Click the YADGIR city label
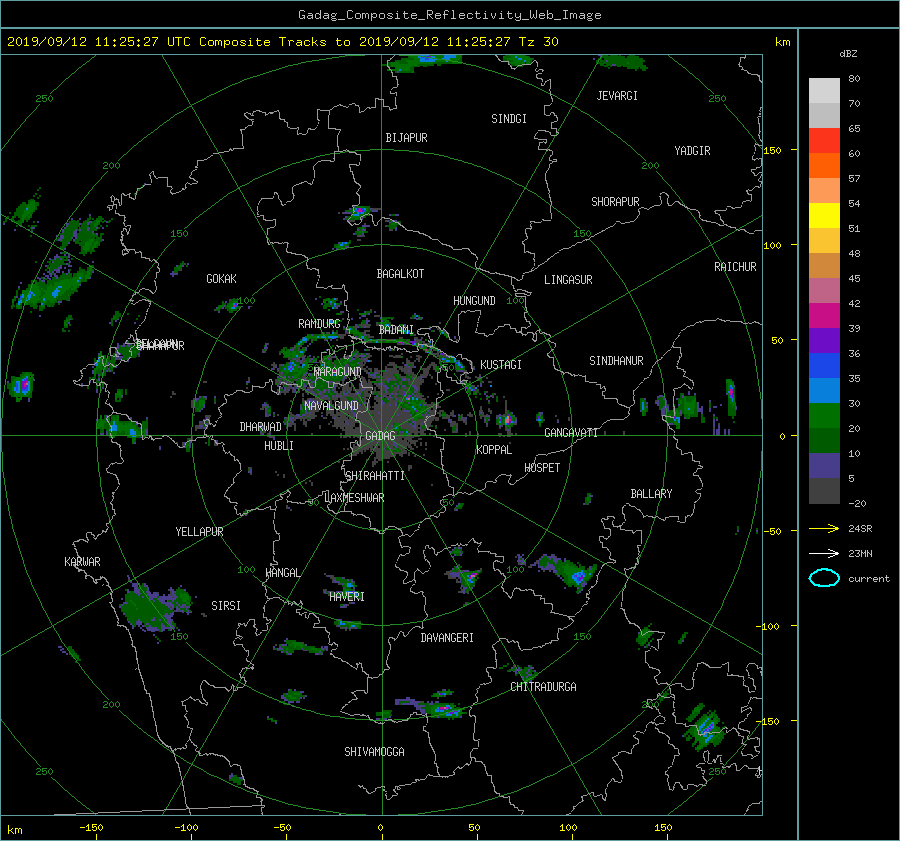 (x=692, y=151)
